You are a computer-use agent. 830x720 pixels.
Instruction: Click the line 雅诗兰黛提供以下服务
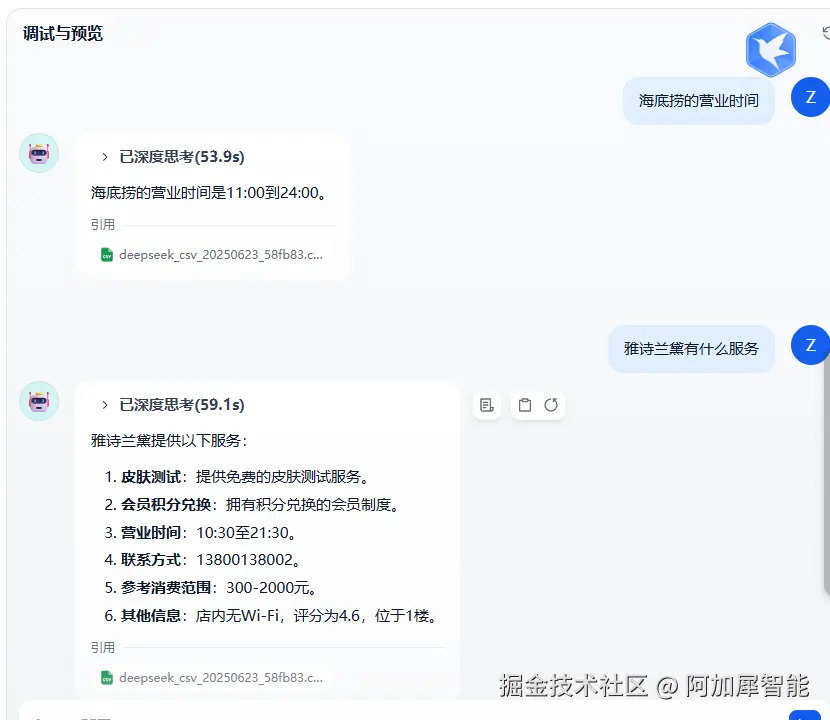pos(169,440)
